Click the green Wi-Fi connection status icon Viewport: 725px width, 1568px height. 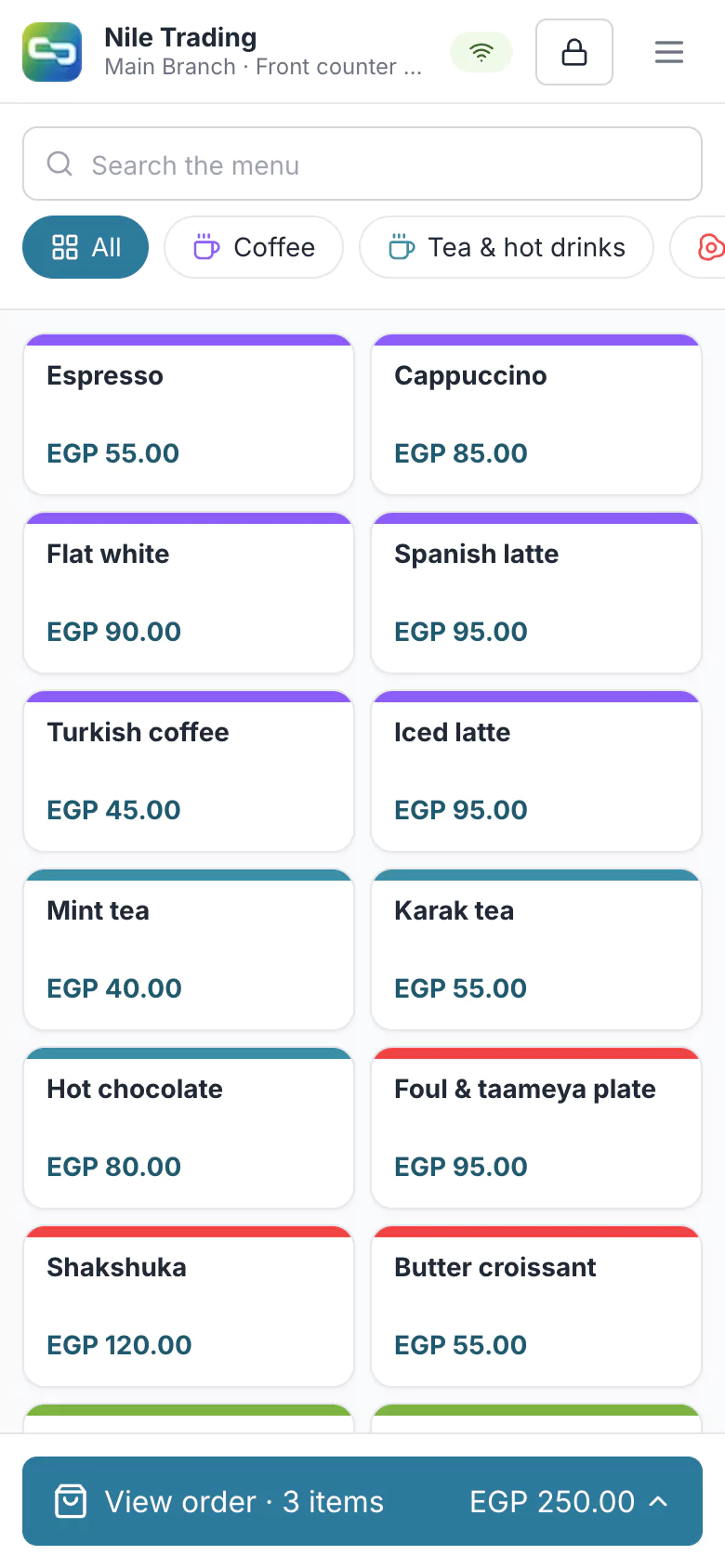point(481,52)
